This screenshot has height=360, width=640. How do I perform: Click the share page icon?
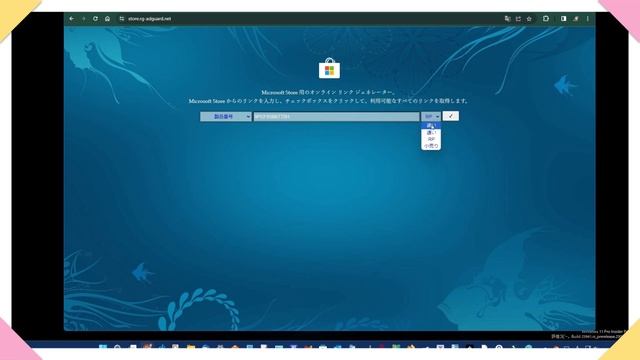tap(518, 19)
